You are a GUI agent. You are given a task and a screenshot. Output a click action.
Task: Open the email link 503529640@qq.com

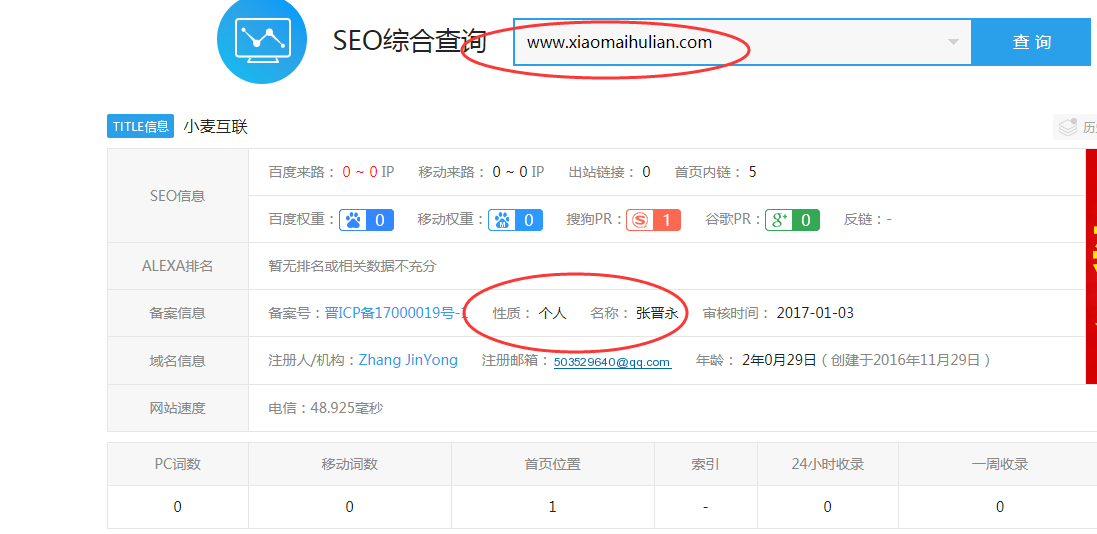coord(613,362)
